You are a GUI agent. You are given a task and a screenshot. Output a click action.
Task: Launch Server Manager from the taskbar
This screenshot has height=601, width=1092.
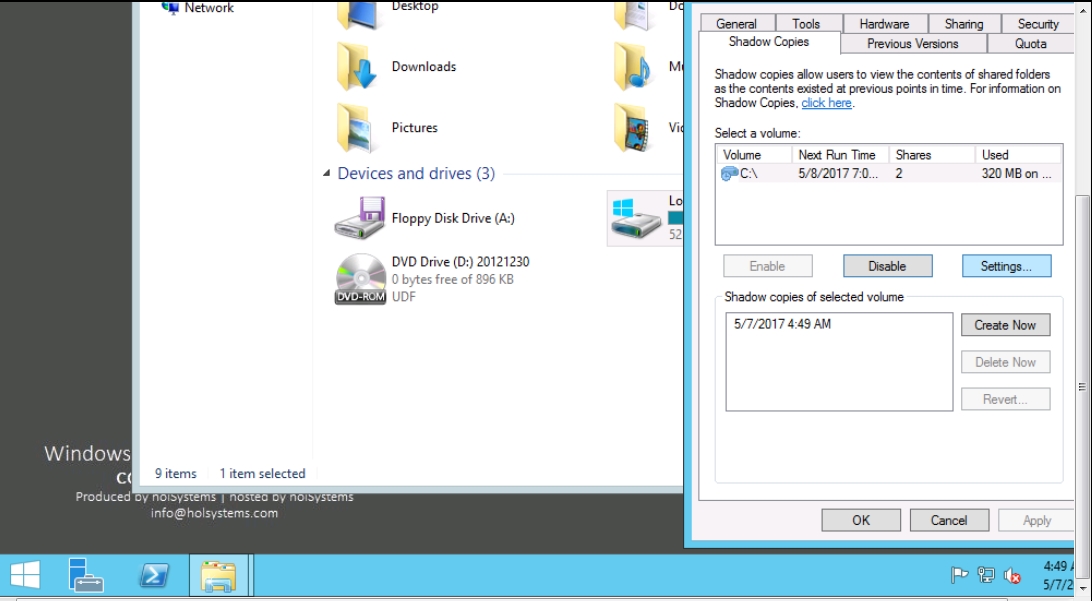86,575
